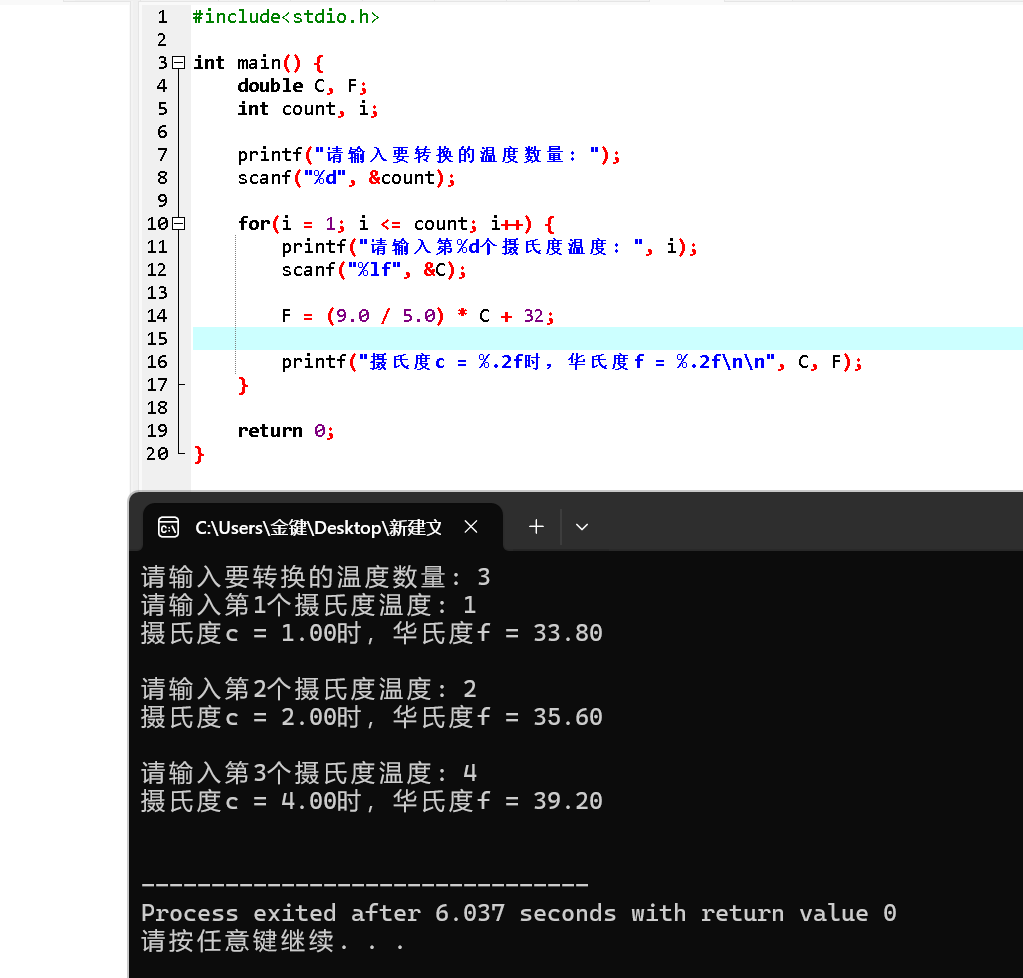Click the terminal line '请输入要转换的温度数量: 3'
This screenshot has width=1023, height=978.
coord(316,577)
